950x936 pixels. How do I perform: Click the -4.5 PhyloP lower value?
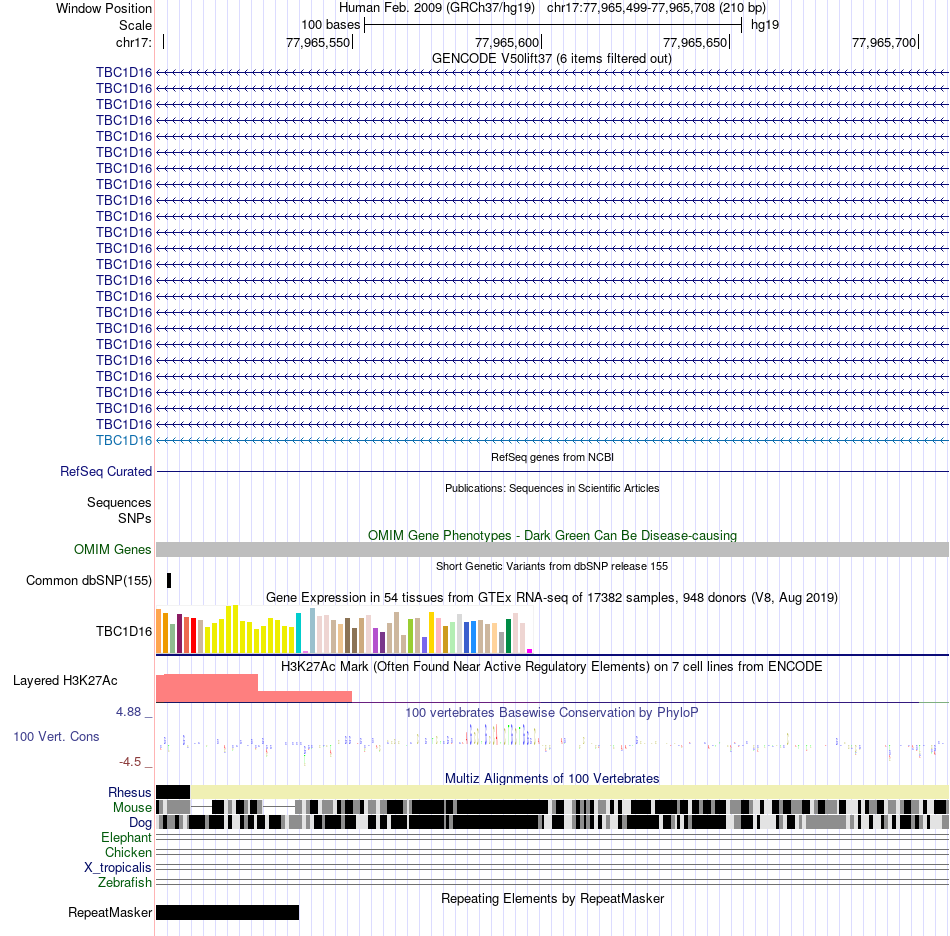(x=130, y=762)
